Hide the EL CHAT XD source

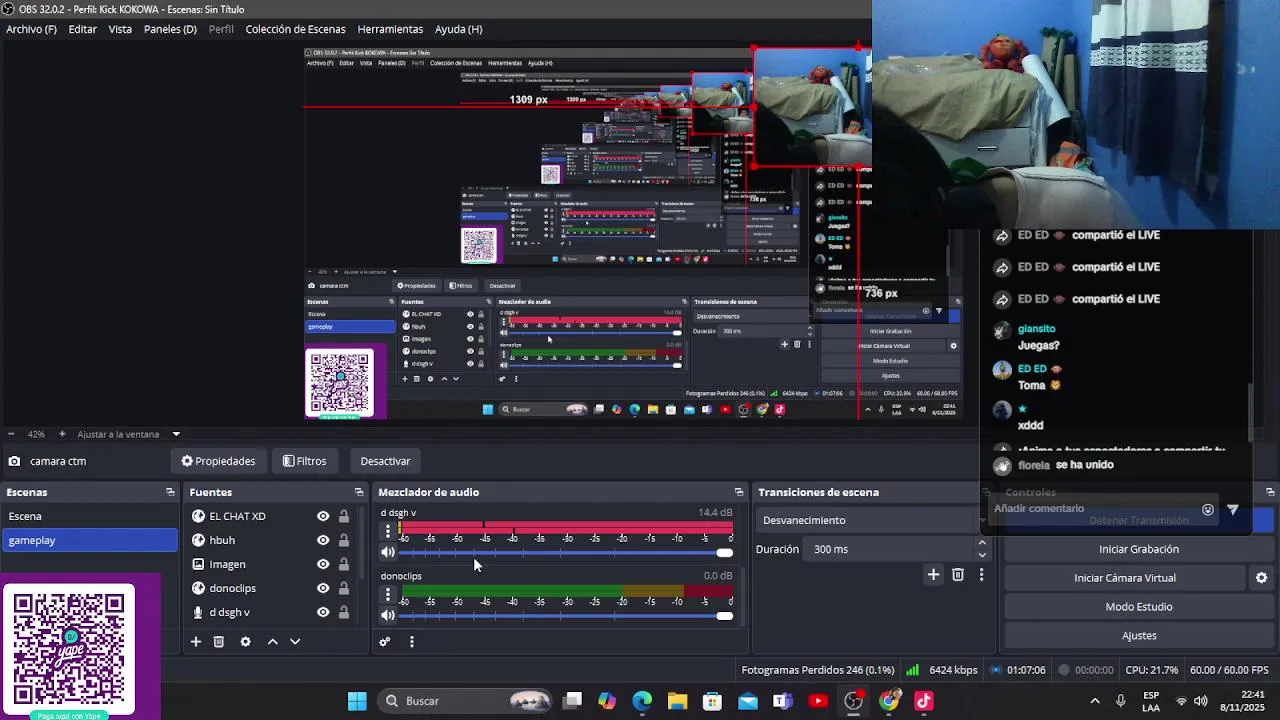point(323,516)
